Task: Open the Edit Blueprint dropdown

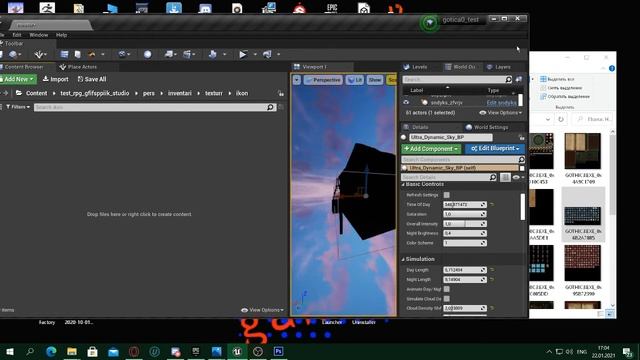Action: (495, 149)
